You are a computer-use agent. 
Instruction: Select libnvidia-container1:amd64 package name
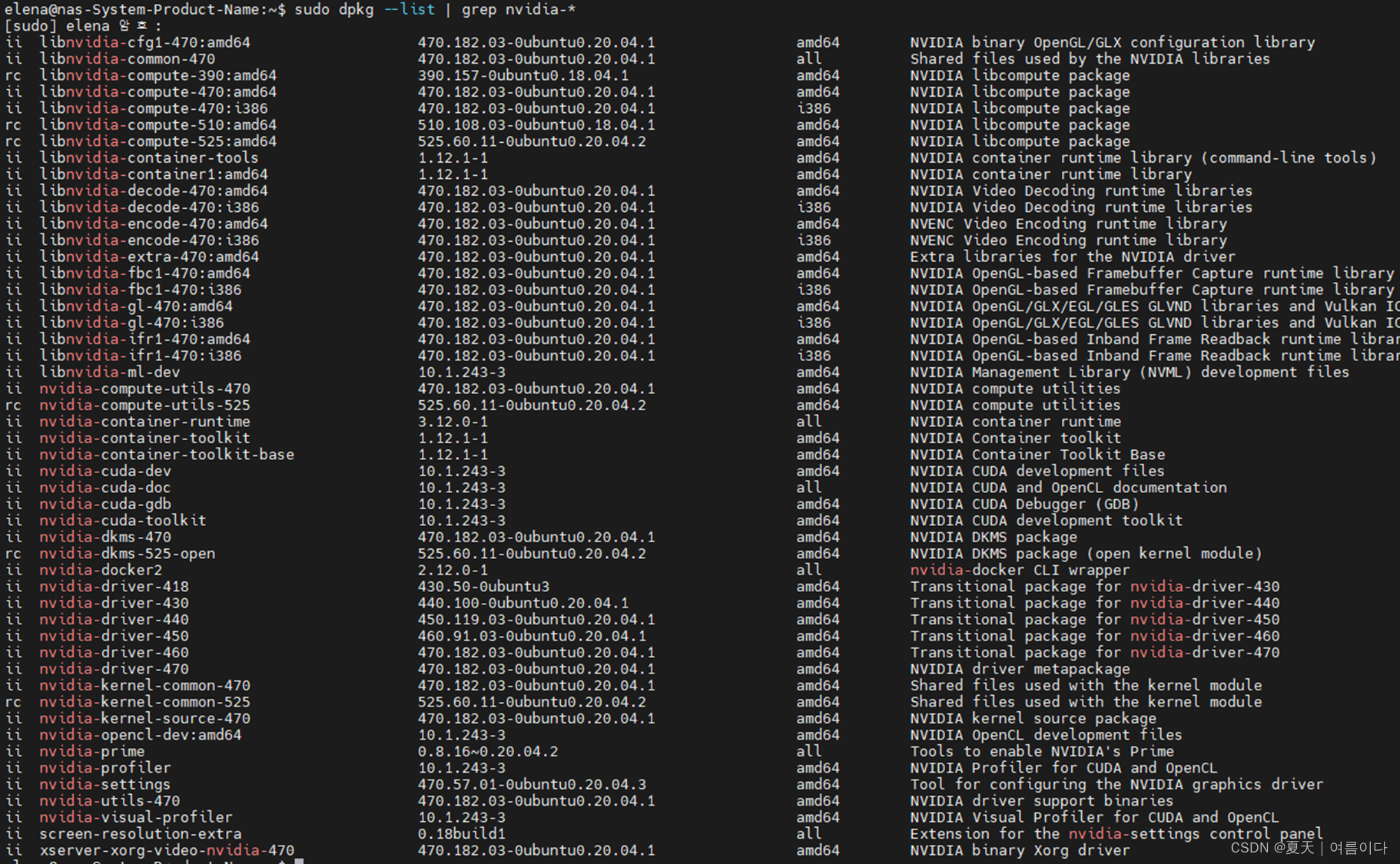click(x=154, y=174)
